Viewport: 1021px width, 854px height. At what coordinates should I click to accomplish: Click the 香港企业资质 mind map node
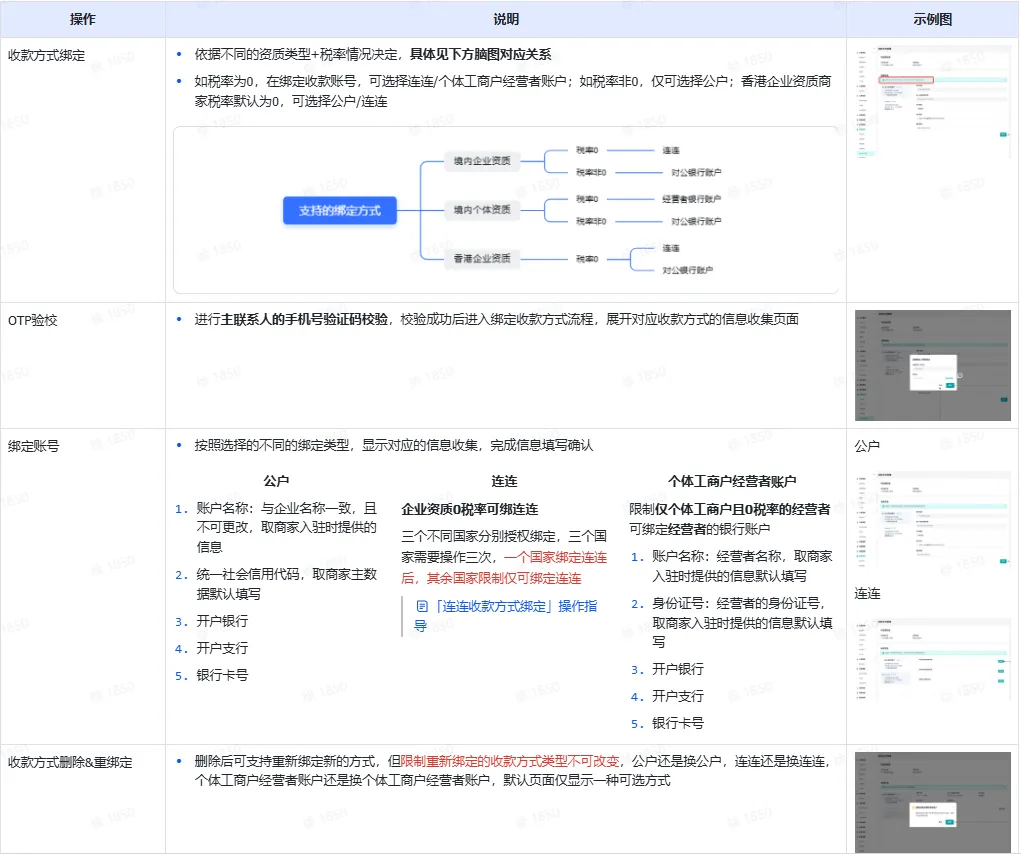pyautogui.click(x=482, y=258)
